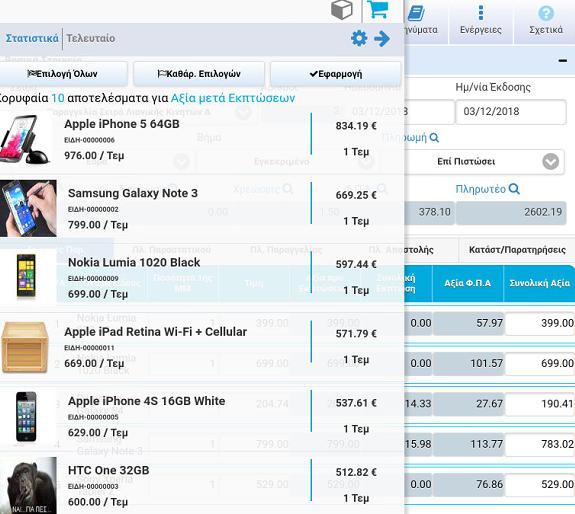Select Apple iPhone 4S 16GB White thumbnail
This screenshot has height=514, width=575.
[x=26, y=416]
